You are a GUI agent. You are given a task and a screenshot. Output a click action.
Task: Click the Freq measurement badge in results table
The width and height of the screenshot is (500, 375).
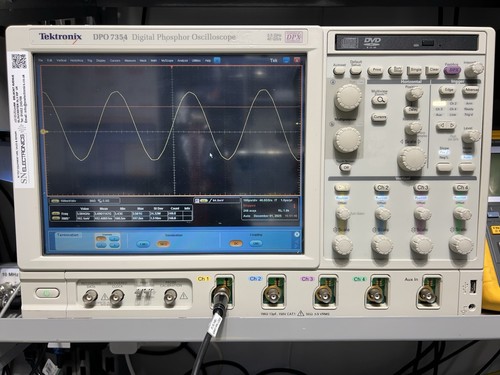[x=56, y=213]
